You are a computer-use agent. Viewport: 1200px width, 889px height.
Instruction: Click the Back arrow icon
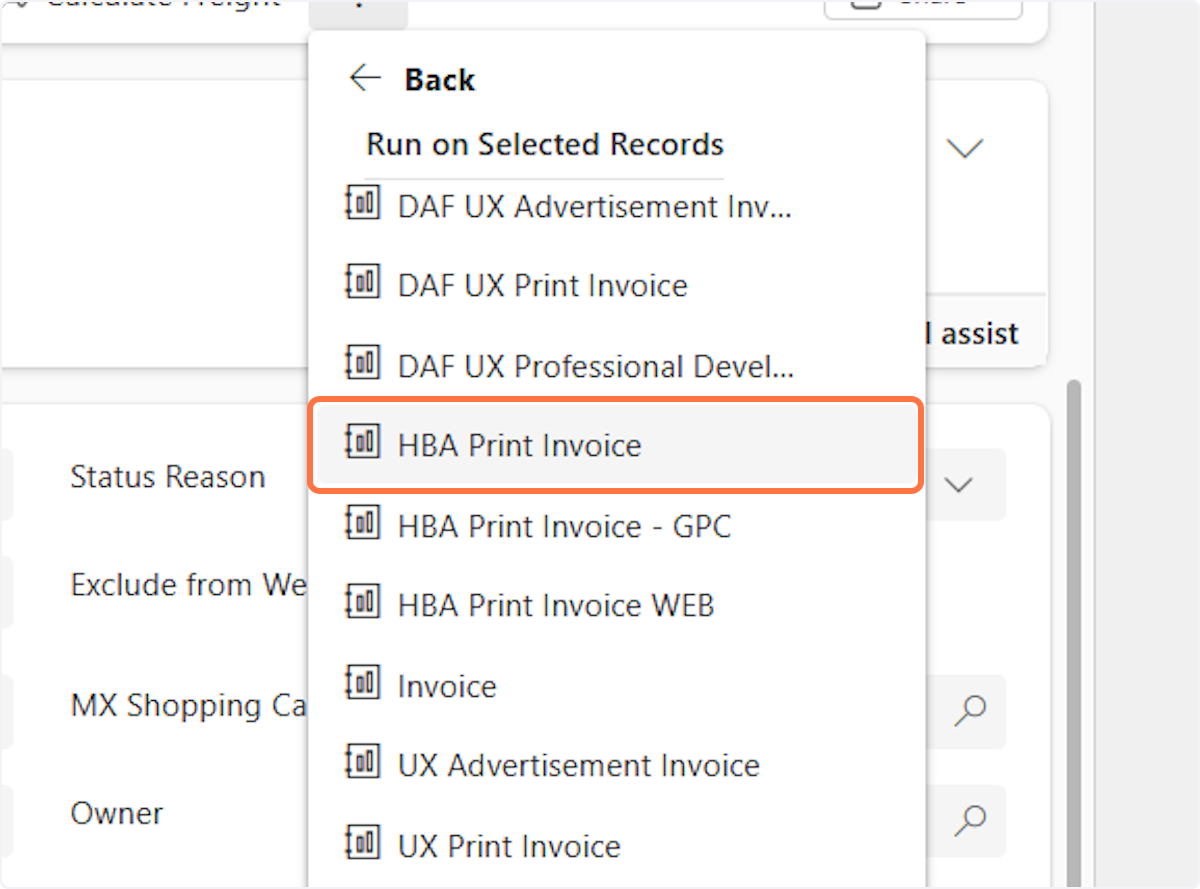pos(366,79)
